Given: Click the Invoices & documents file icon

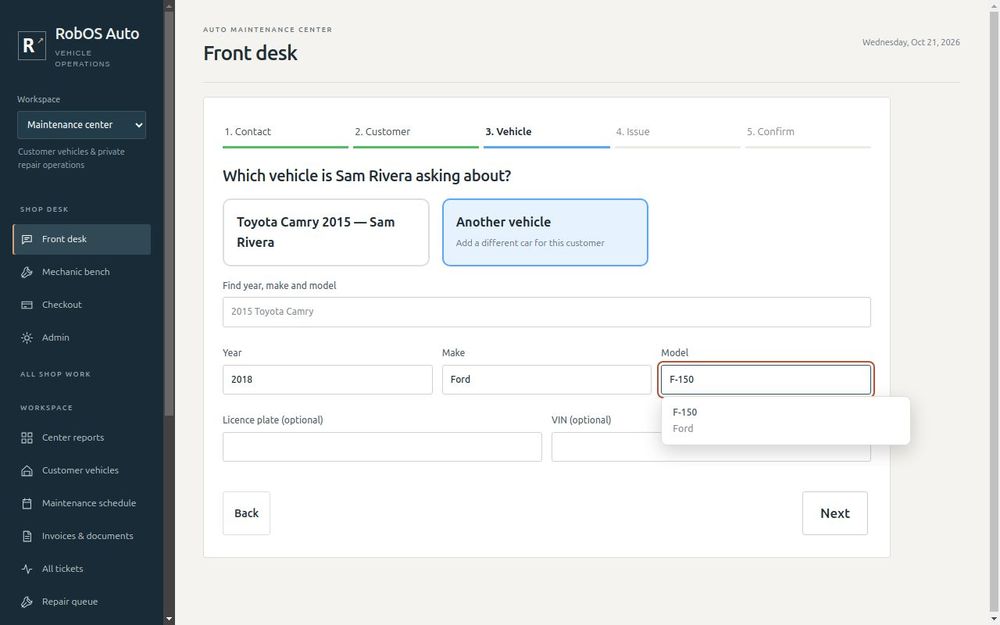Looking at the screenshot, I should [x=27, y=536].
